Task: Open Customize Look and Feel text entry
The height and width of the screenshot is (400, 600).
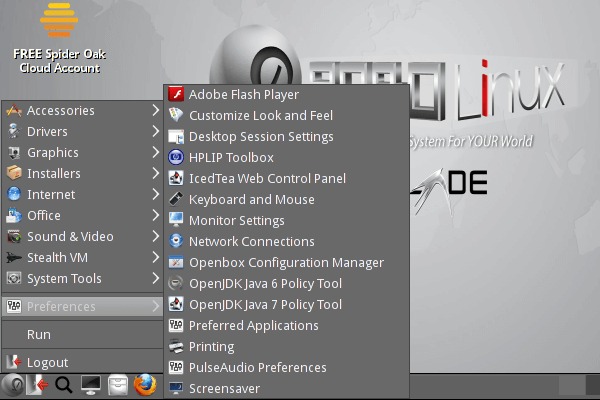Action: (261, 116)
